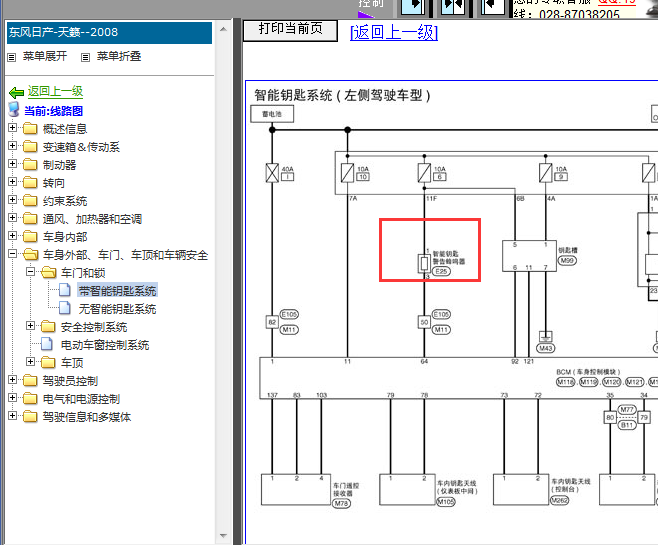Image resolution: width=658 pixels, height=545 pixels.
Task: Click the 概述信息 folder icon
Action: [30, 128]
